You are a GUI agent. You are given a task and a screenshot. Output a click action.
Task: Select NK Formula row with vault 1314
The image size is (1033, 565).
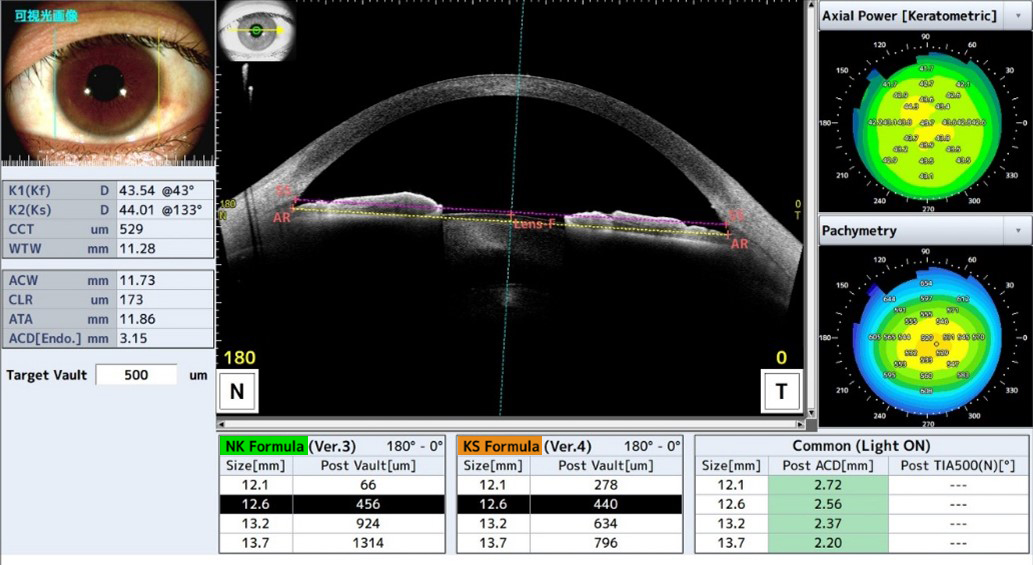point(332,543)
